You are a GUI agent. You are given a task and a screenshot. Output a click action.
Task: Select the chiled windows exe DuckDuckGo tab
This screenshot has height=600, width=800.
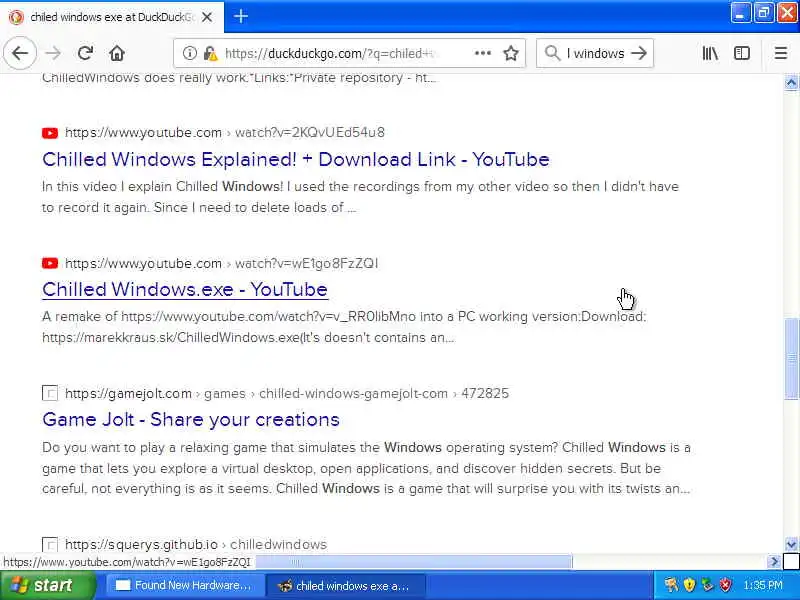pyautogui.click(x=112, y=17)
